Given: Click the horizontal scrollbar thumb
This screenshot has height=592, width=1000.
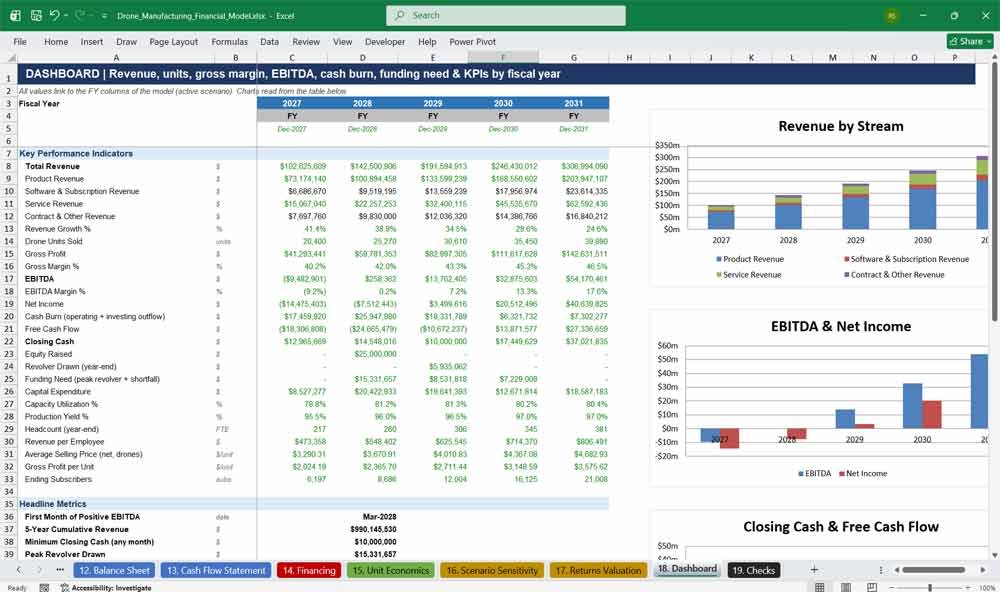Looking at the screenshot, I should coord(933,570).
